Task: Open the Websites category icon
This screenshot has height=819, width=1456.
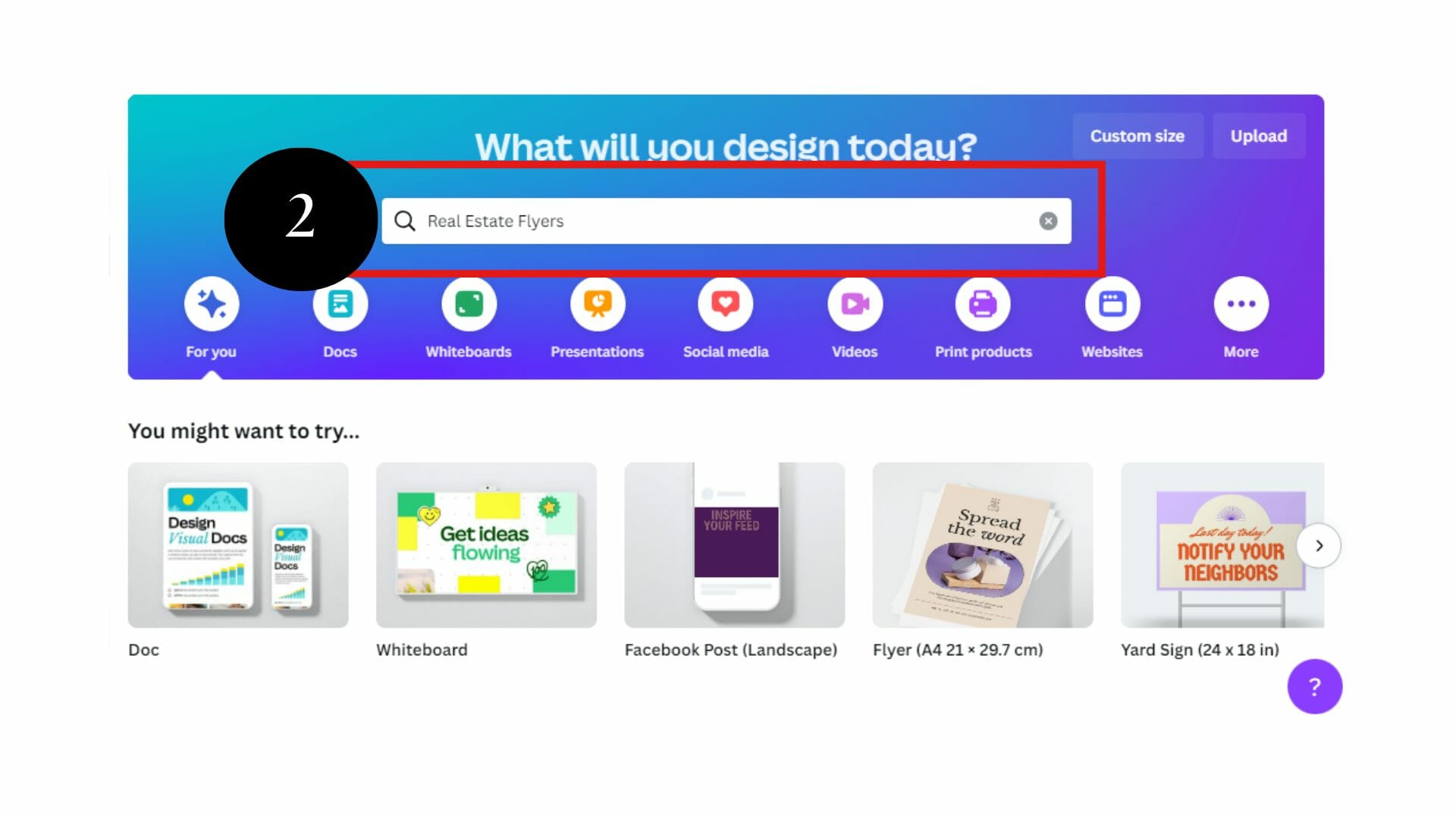Action: 1112,304
